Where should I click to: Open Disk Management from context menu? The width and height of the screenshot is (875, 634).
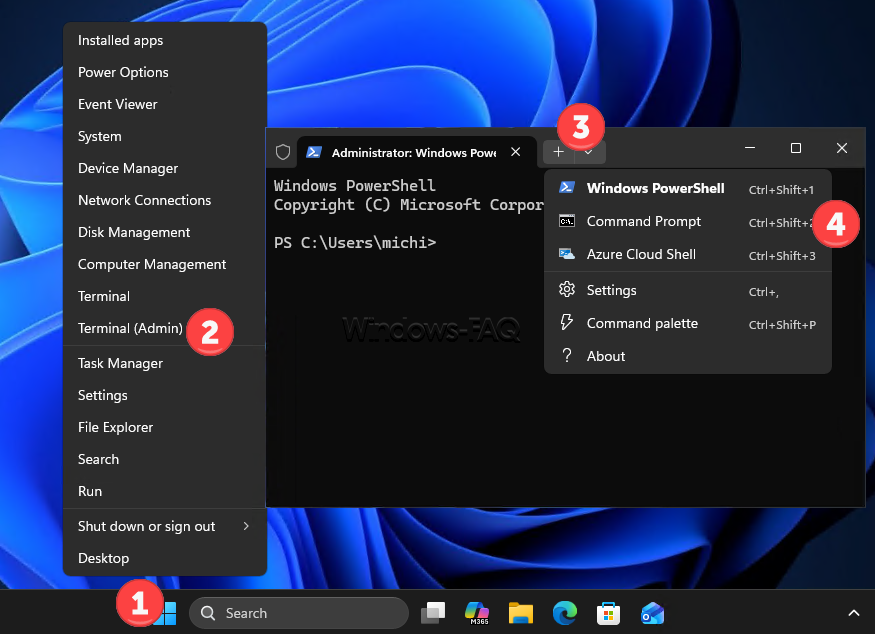165,232
